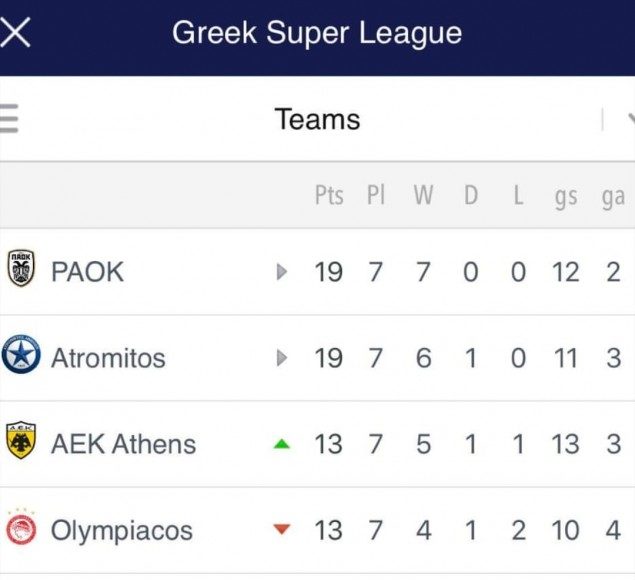Open the hamburger menu icon
The height and width of the screenshot is (580, 635).
click(8, 119)
